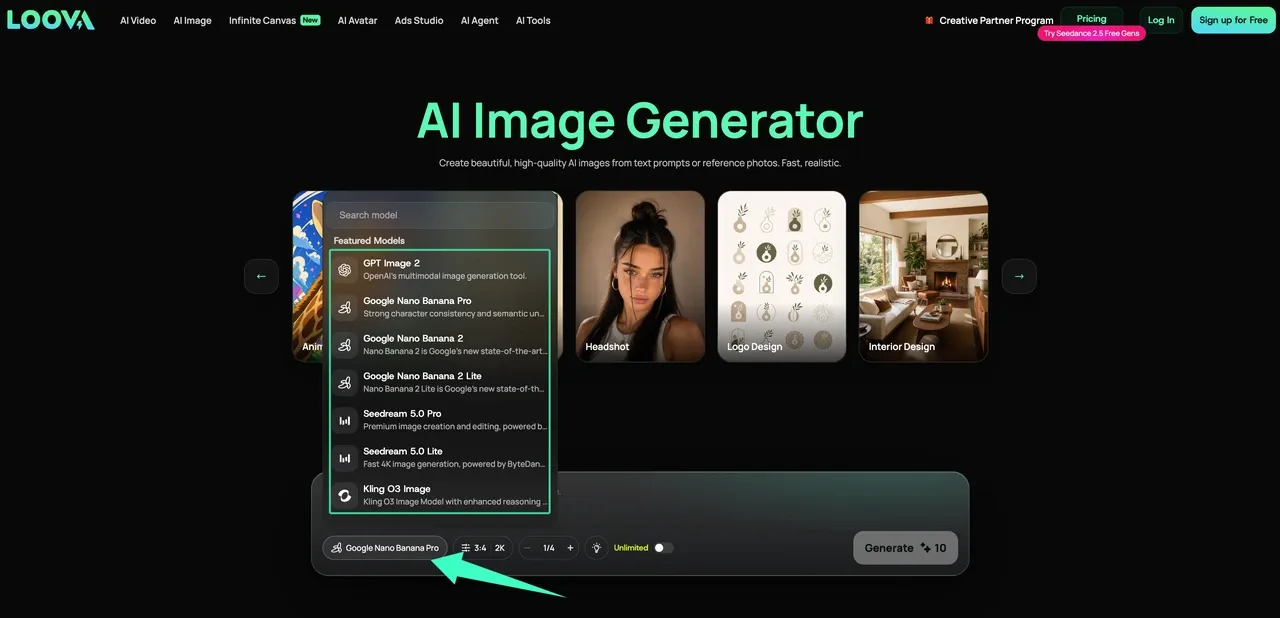This screenshot has height=618, width=1280.
Task: Select Seedream 5.0 Lite model
Action: point(440,457)
